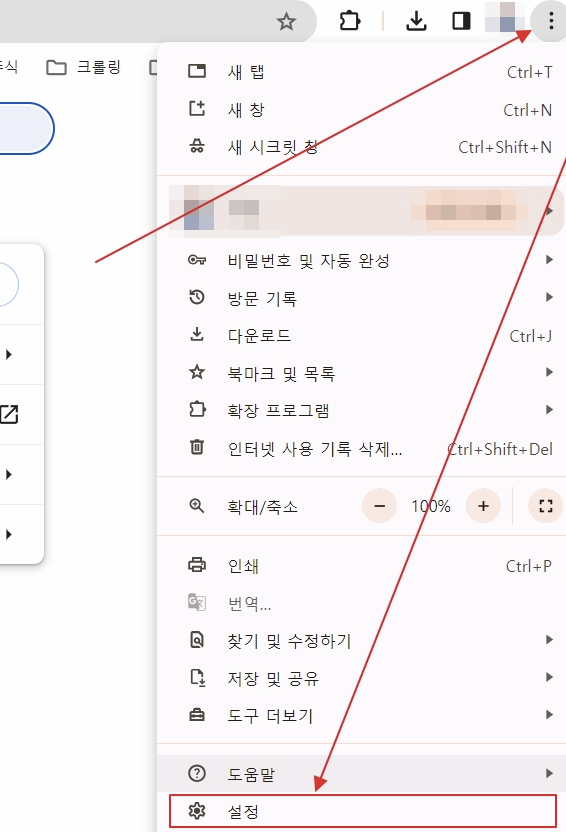Open 찾기 및 수정하기 submenu
Image resolution: width=566 pixels, height=832 pixels.
click(x=362, y=640)
